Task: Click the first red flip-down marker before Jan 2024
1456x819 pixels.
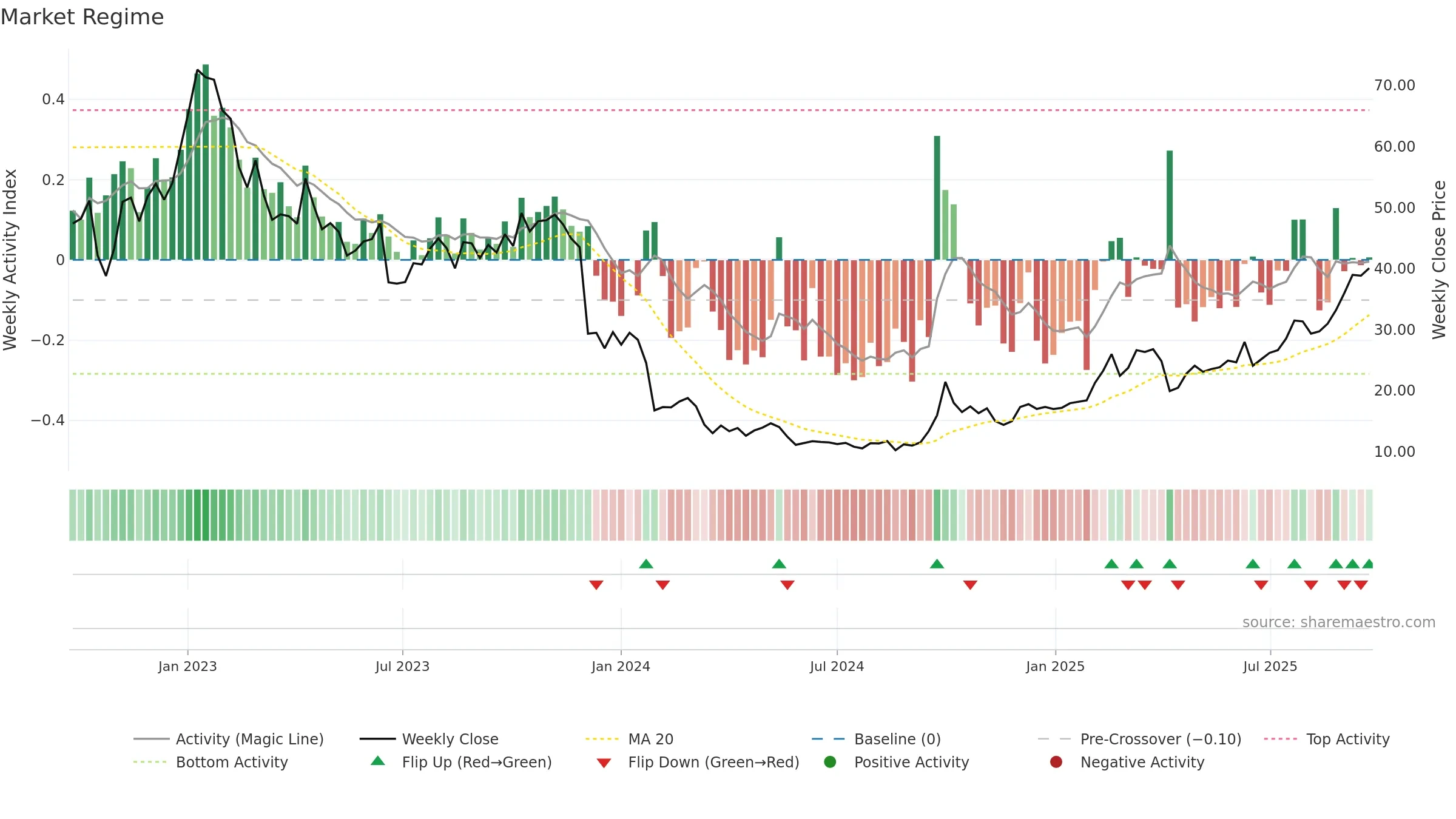Action: [596, 585]
